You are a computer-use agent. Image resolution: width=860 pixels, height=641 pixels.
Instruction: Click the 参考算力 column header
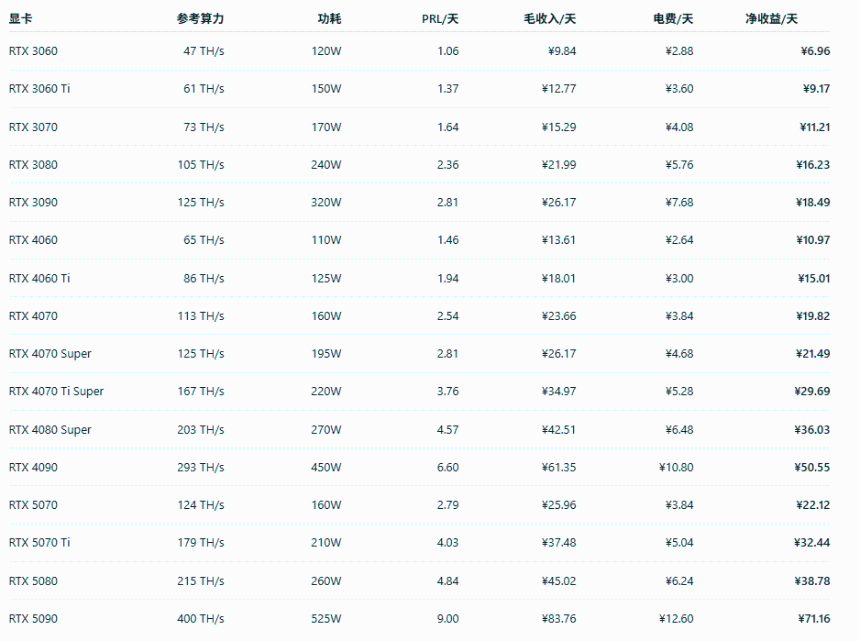click(200, 19)
